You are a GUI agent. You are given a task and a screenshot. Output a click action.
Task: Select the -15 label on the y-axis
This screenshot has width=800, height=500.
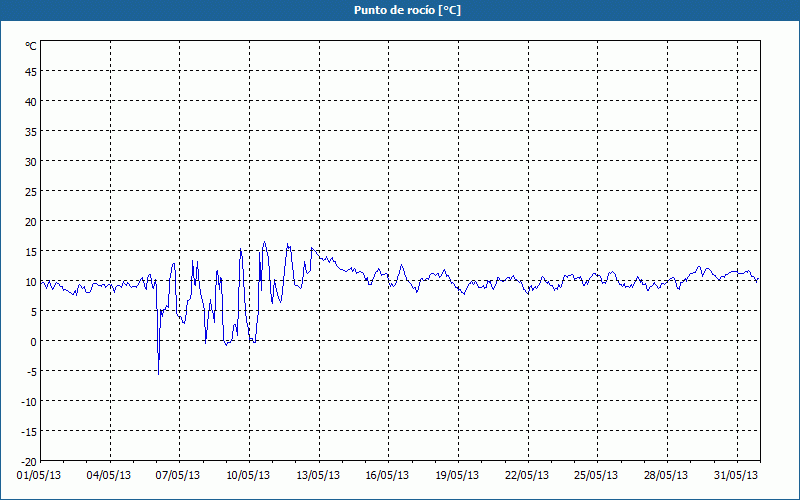[x=29, y=431]
